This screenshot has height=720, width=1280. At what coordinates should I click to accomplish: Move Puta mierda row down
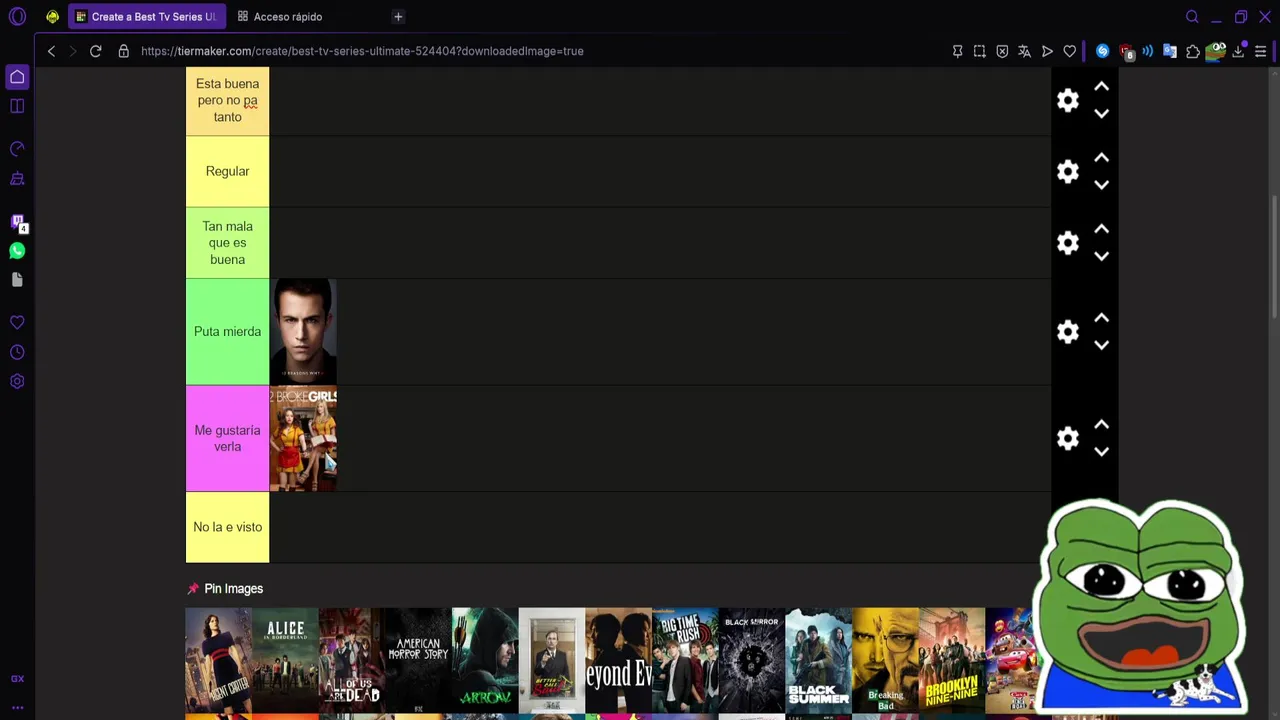tap(1101, 345)
